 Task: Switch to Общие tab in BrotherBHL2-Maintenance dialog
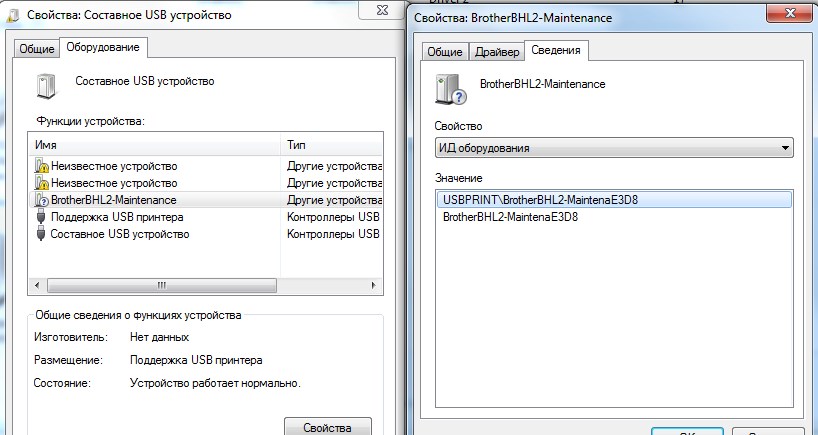click(x=445, y=52)
